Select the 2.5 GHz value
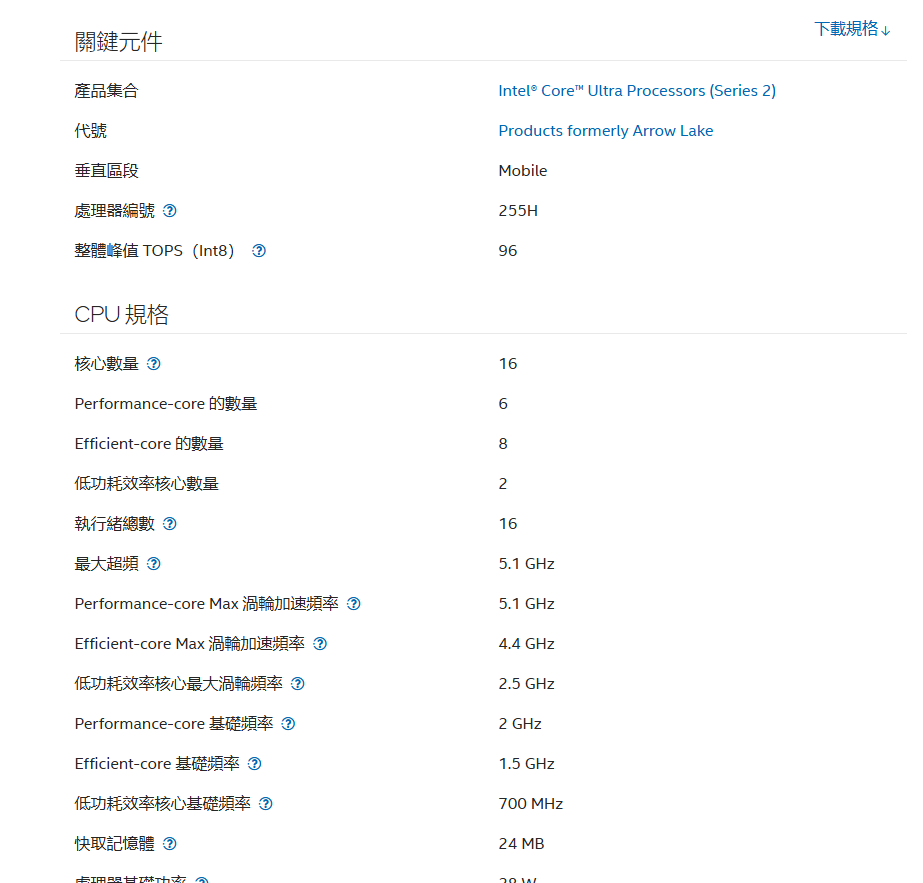Screen dimensions: 923x883 526,684
